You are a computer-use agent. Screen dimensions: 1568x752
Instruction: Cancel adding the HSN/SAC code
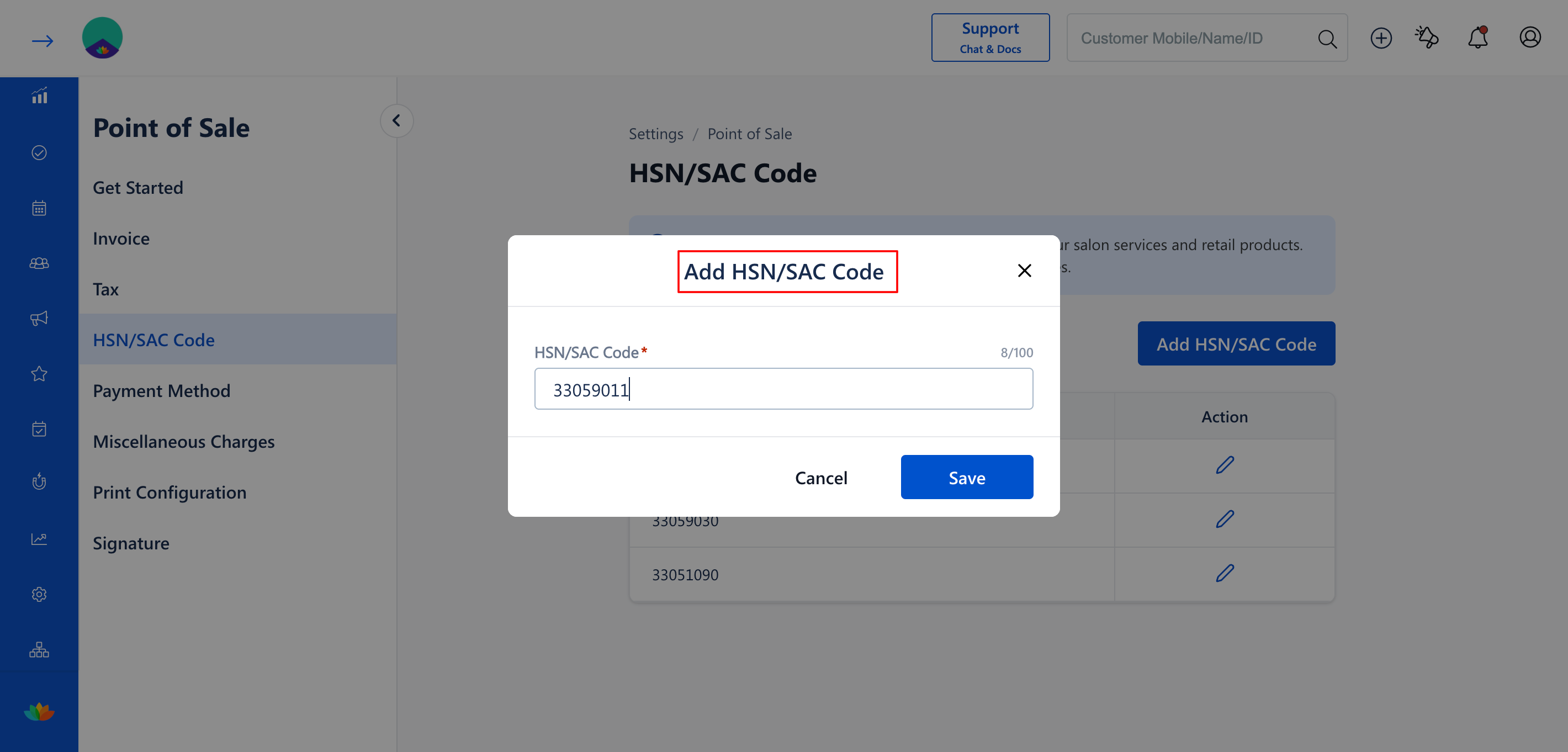click(820, 478)
